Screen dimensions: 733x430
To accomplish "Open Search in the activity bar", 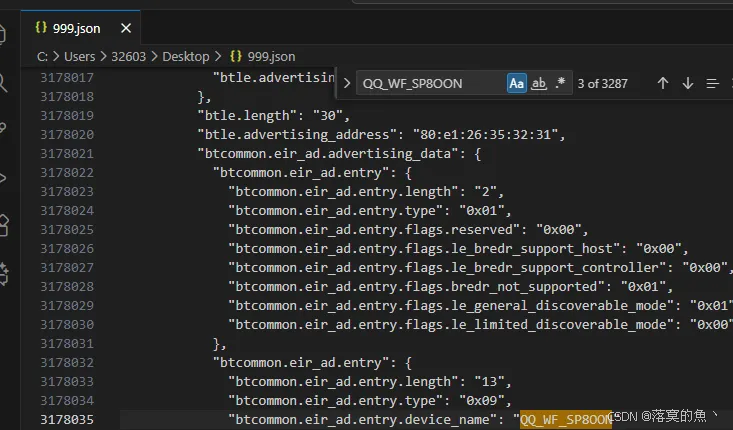I will tap(3, 83).
